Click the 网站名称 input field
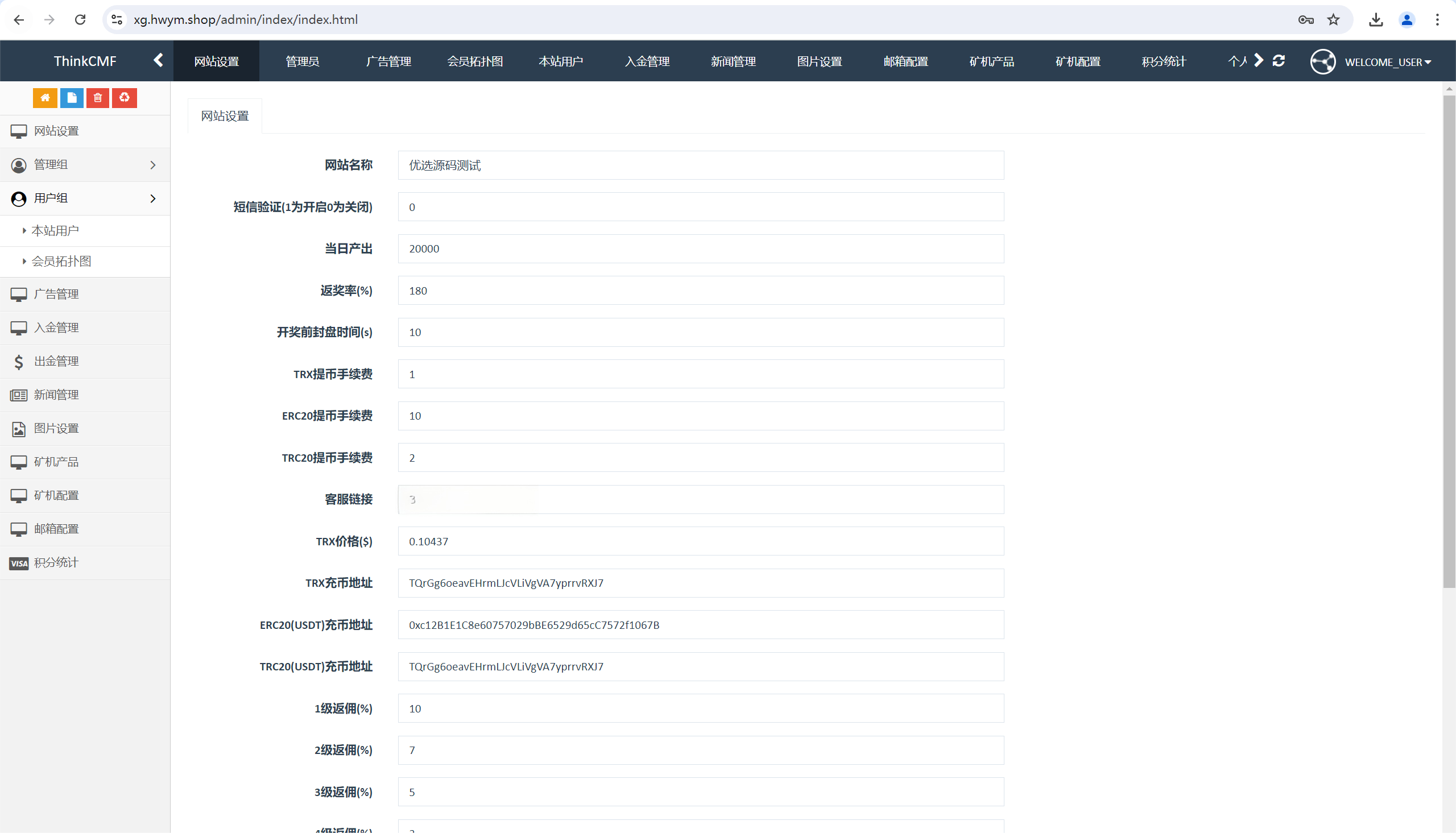 click(x=700, y=165)
